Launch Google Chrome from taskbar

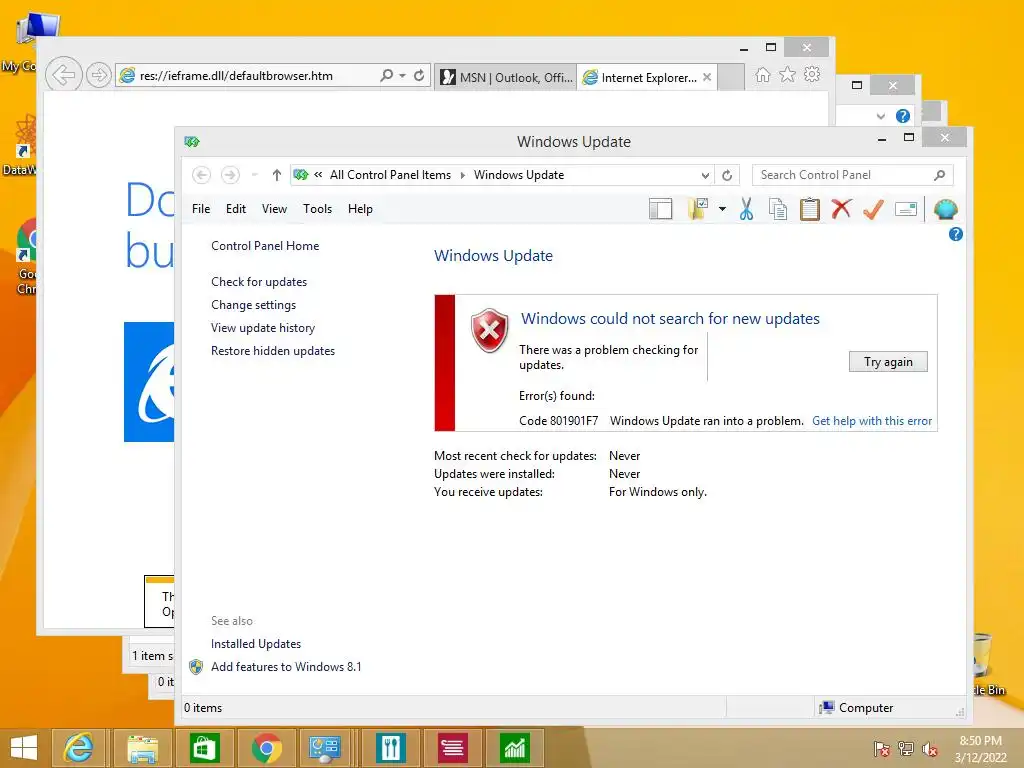click(266, 748)
